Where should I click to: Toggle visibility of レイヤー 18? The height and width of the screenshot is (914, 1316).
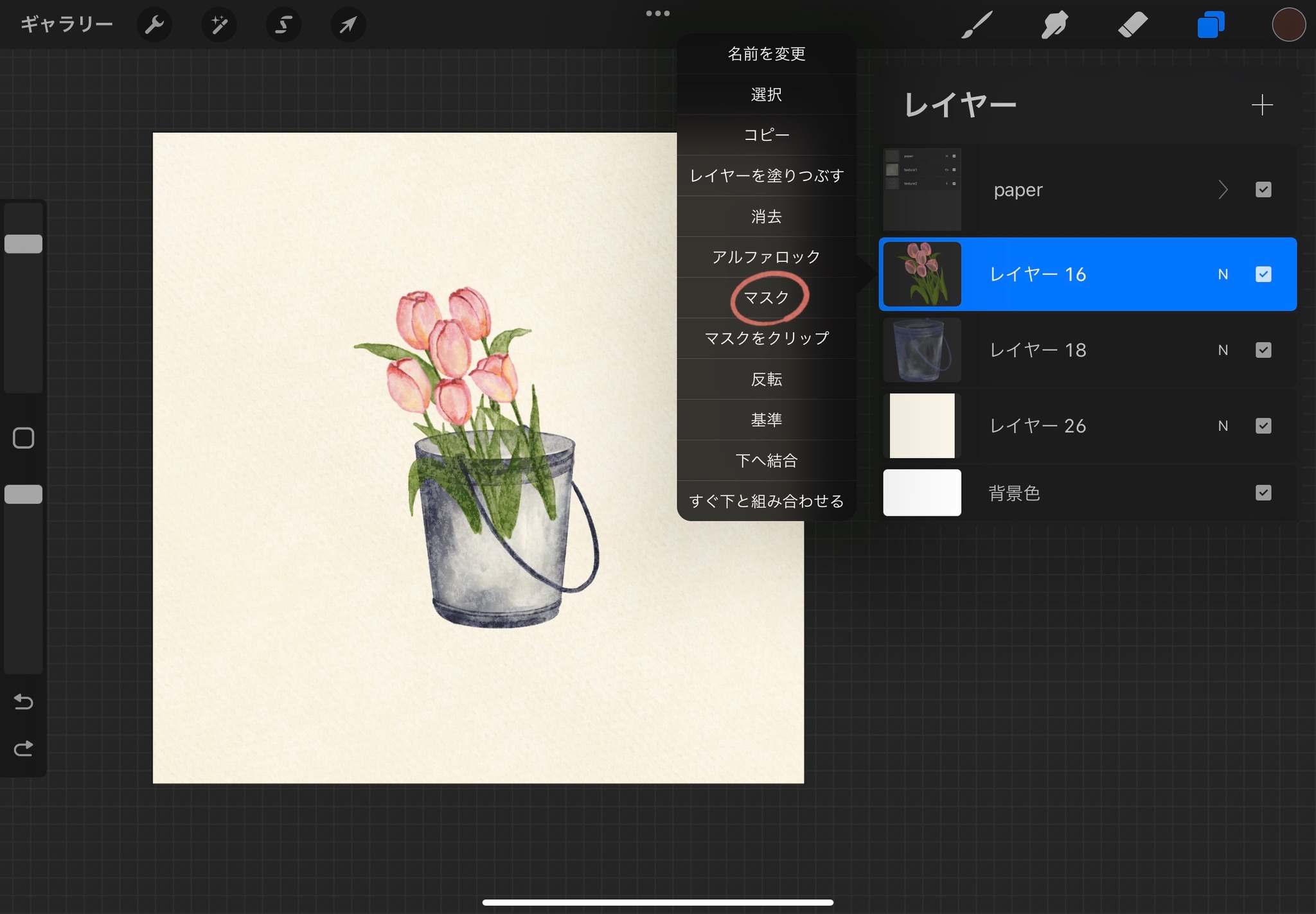tap(1263, 350)
